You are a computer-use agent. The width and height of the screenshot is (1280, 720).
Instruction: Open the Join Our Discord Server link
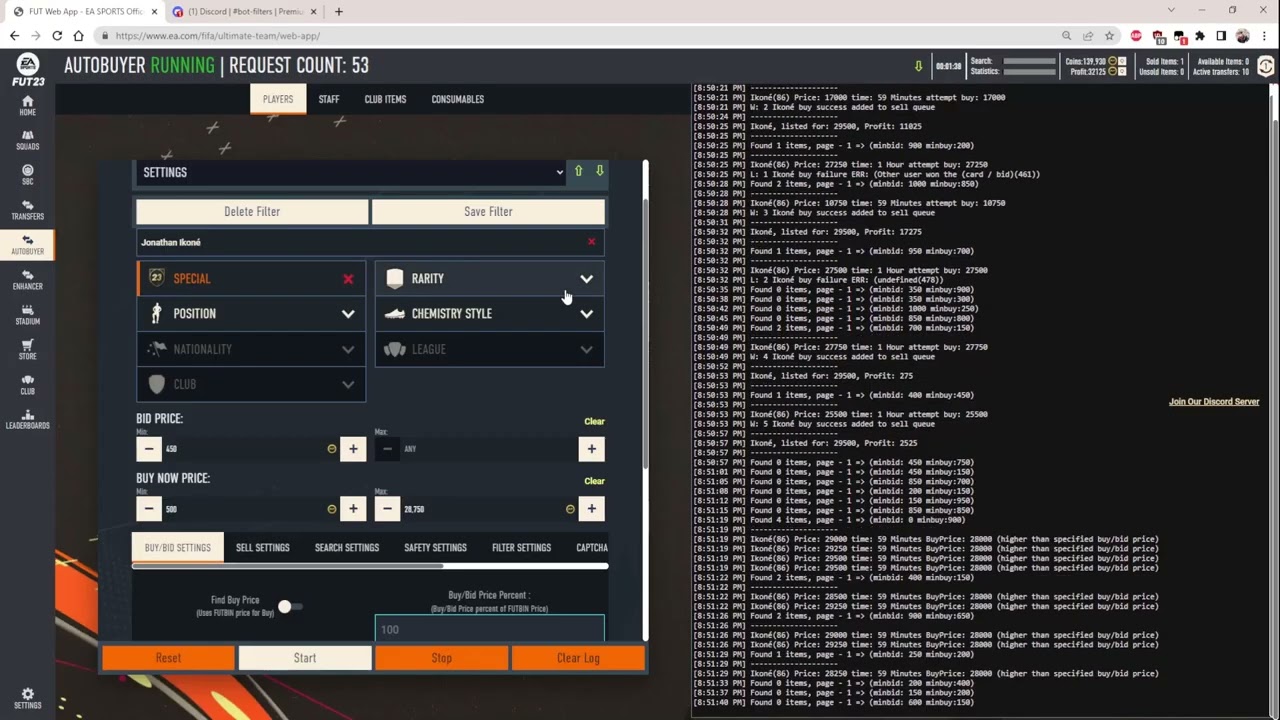(x=1214, y=402)
